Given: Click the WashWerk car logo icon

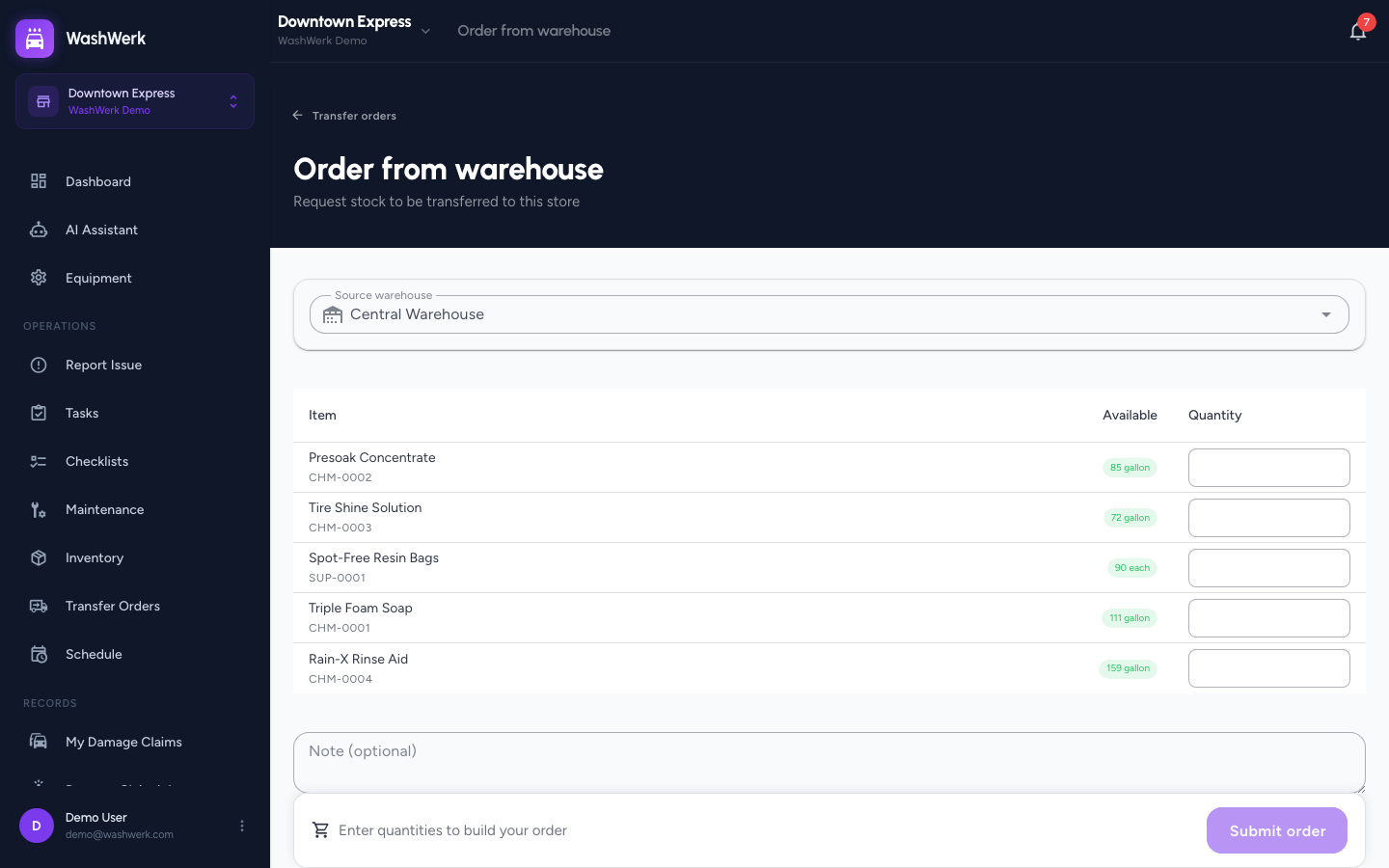Looking at the screenshot, I should pos(35,39).
